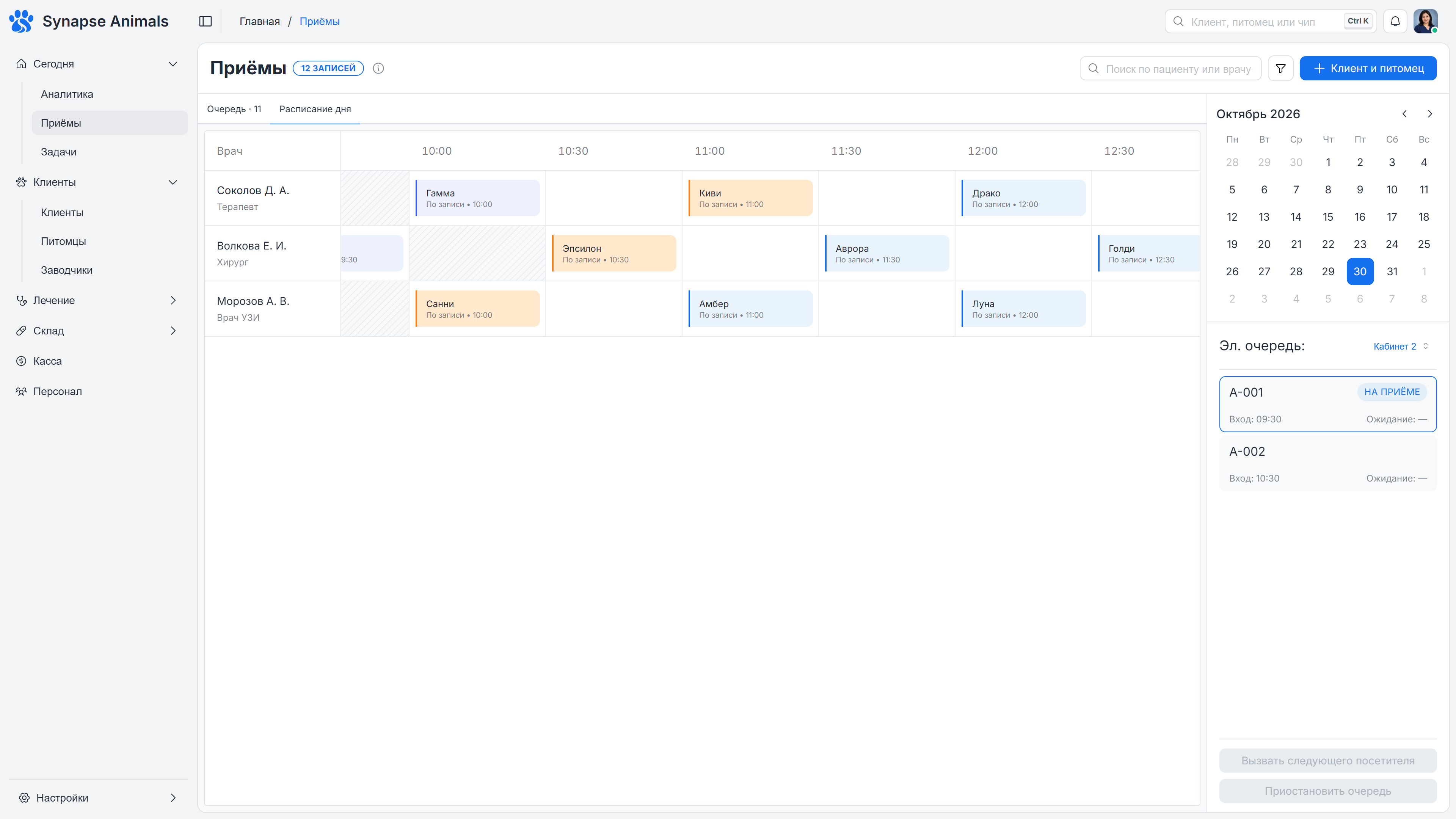
Task: Focus the Клиент, питомец или чип search
Action: [1270, 22]
